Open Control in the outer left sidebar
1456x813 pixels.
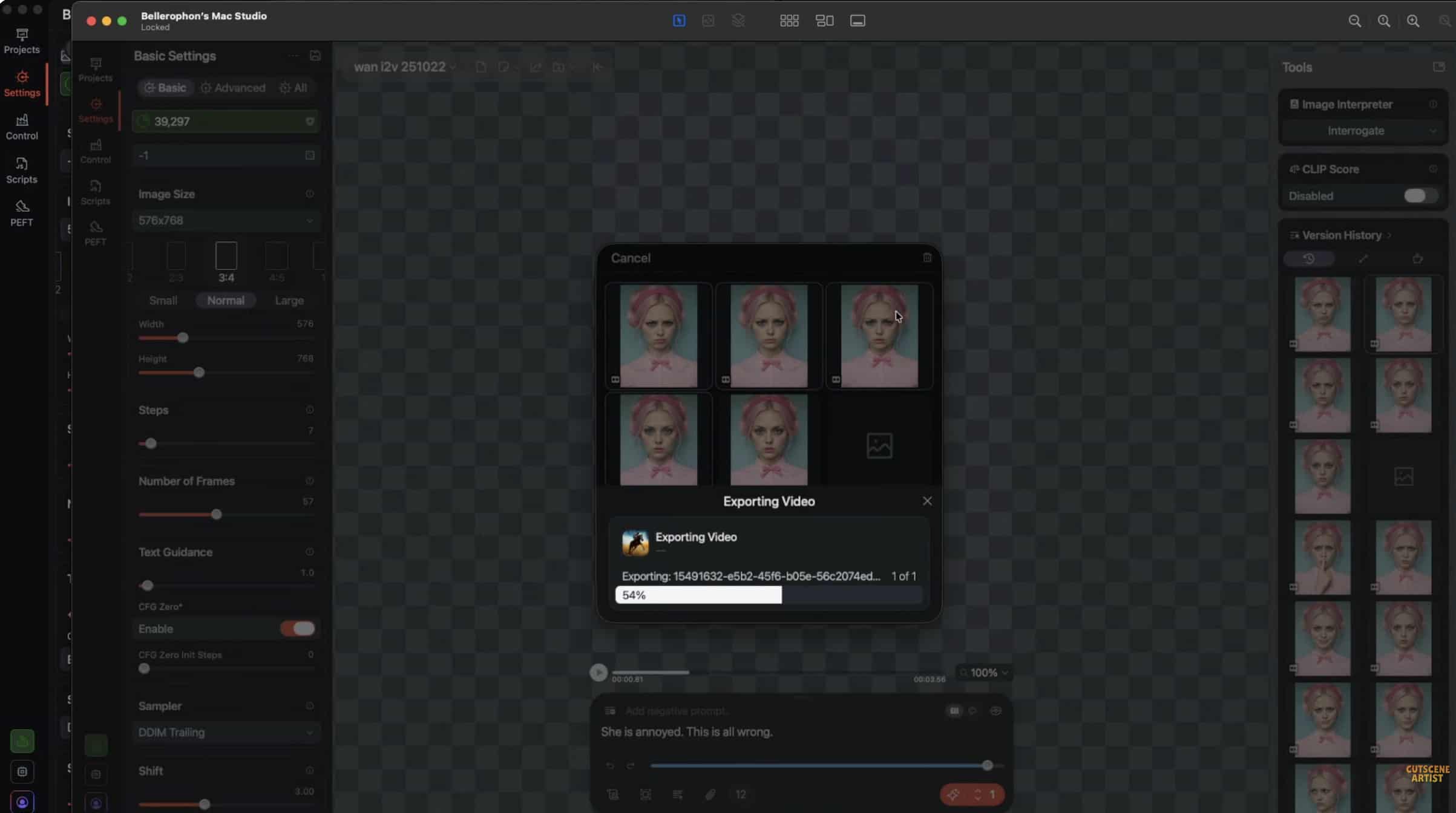pyautogui.click(x=22, y=127)
